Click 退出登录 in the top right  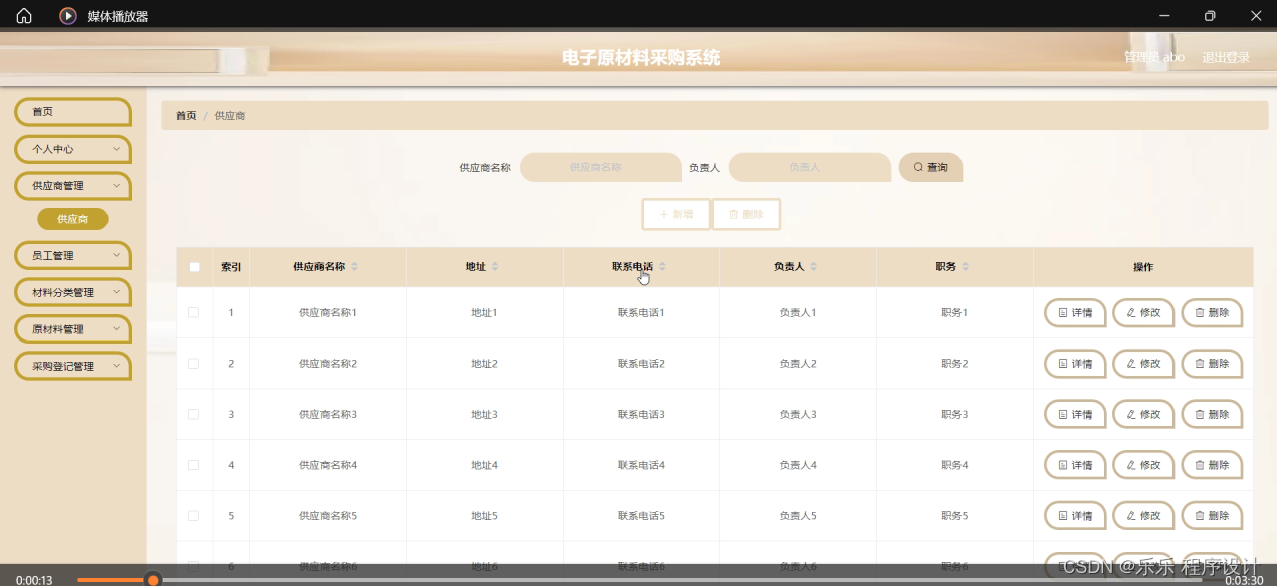pos(1225,57)
